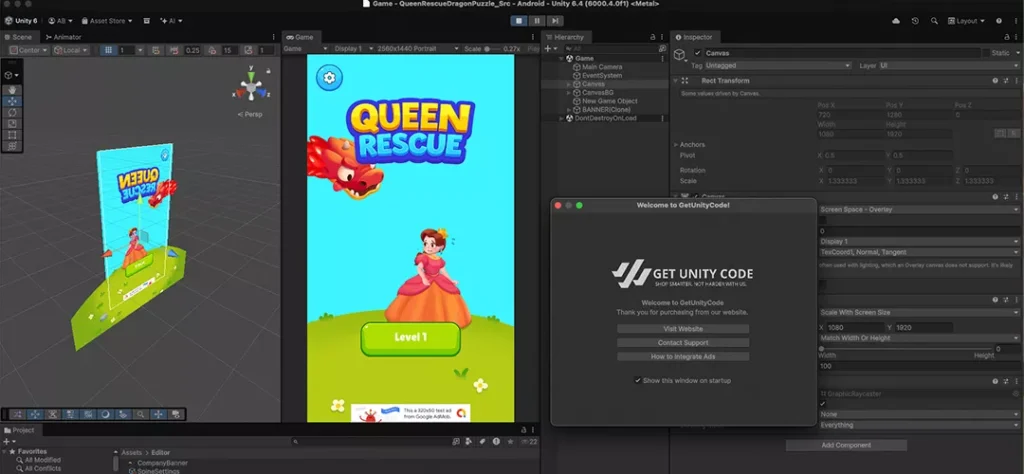Open Display 1 dropdown in Game view

point(353,49)
